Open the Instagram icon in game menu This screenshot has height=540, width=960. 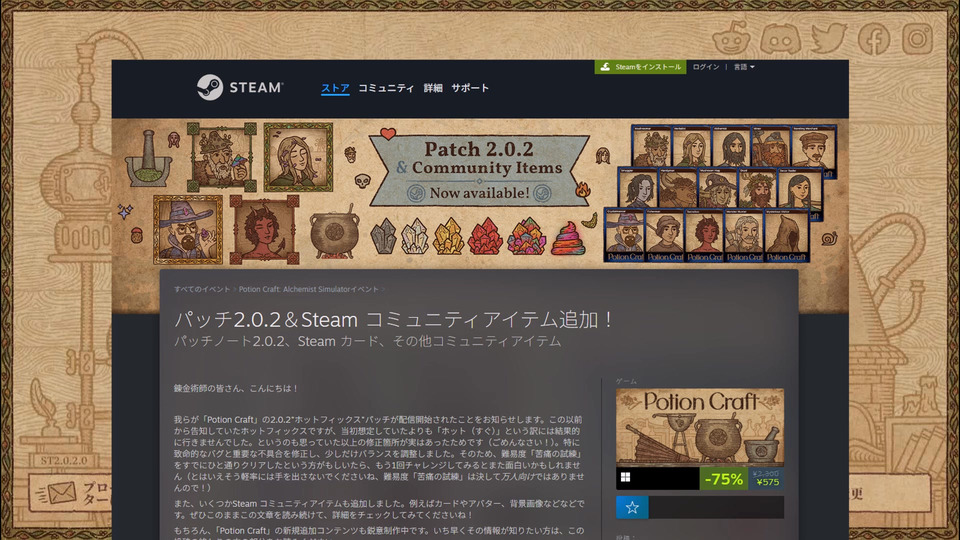tap(917, 39)
